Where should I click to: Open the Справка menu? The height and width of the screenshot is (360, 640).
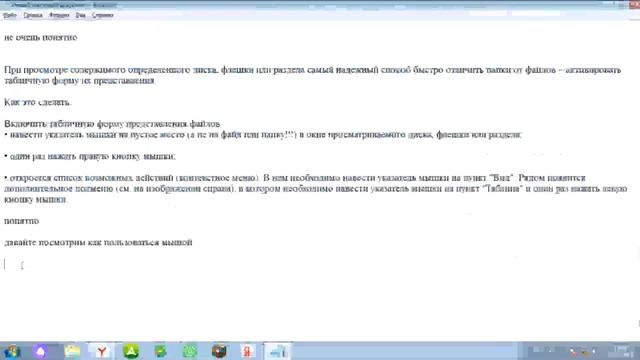[x=102, y=15]
